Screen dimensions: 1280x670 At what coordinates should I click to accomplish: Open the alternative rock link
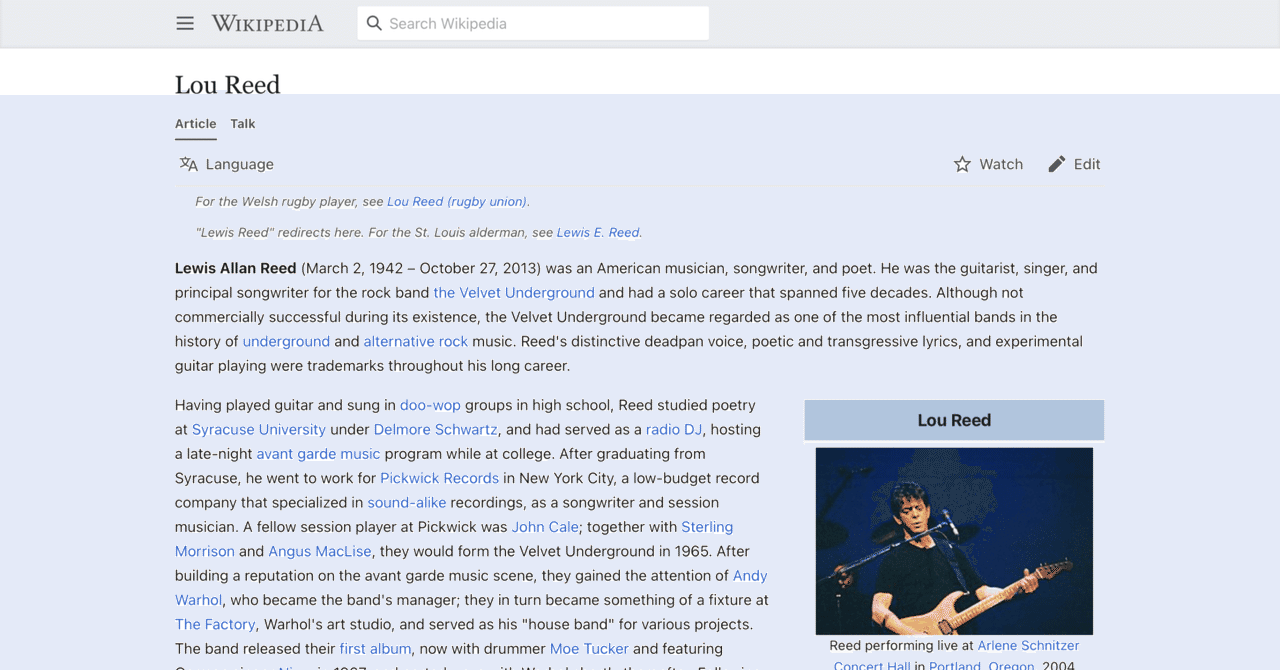point(416,341)
